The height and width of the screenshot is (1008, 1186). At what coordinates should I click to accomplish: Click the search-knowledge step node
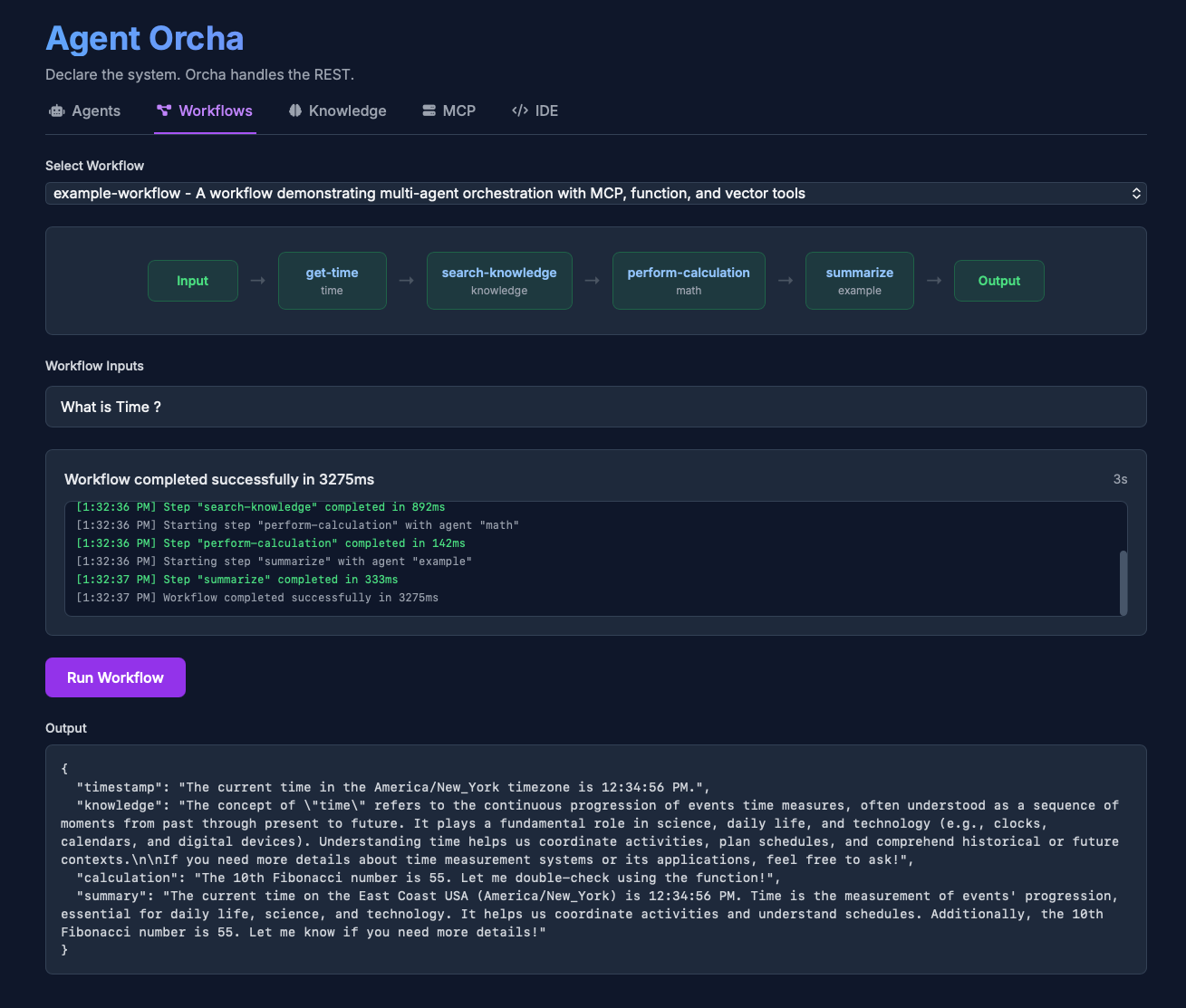499,281
